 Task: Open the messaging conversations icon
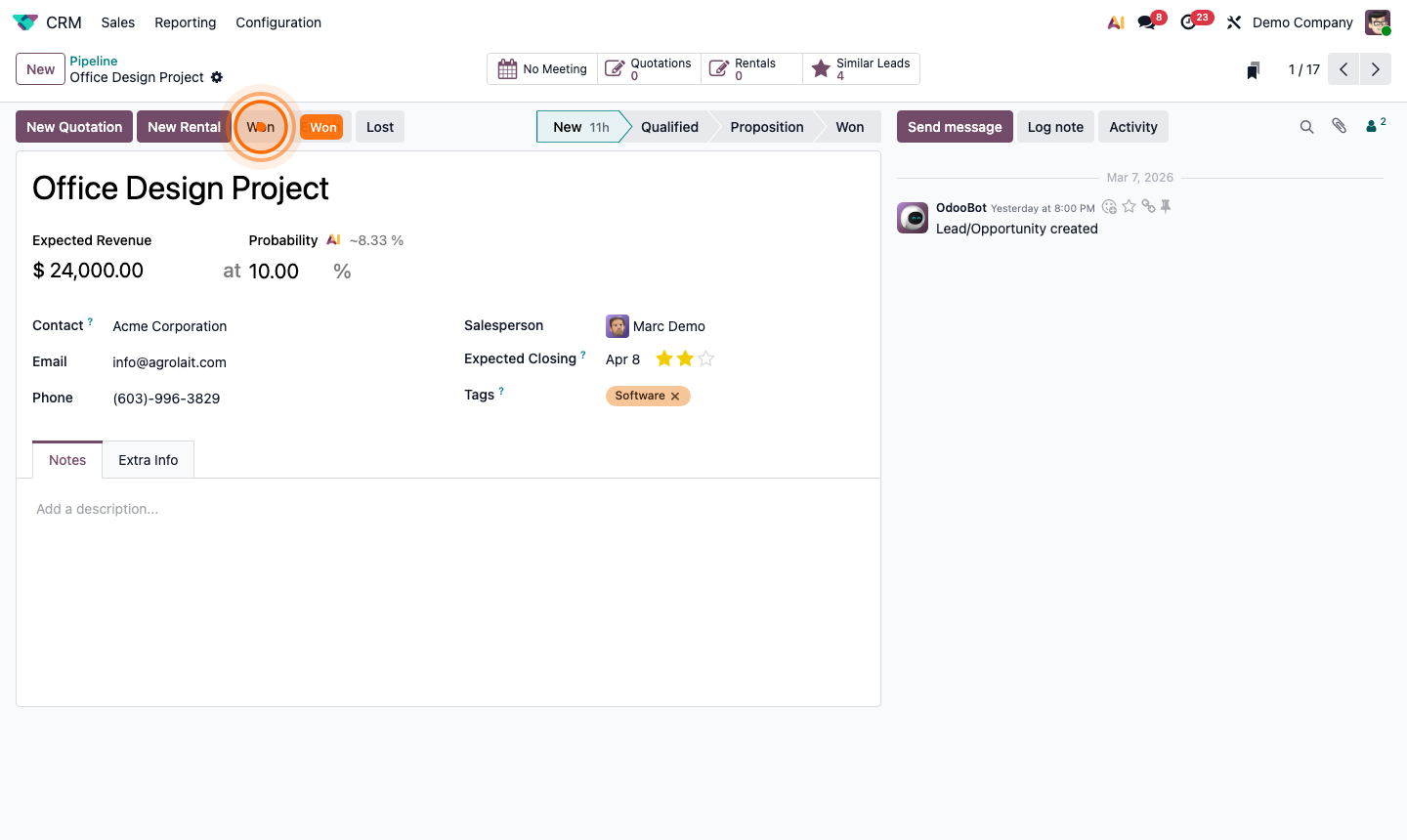(1144, 21)
